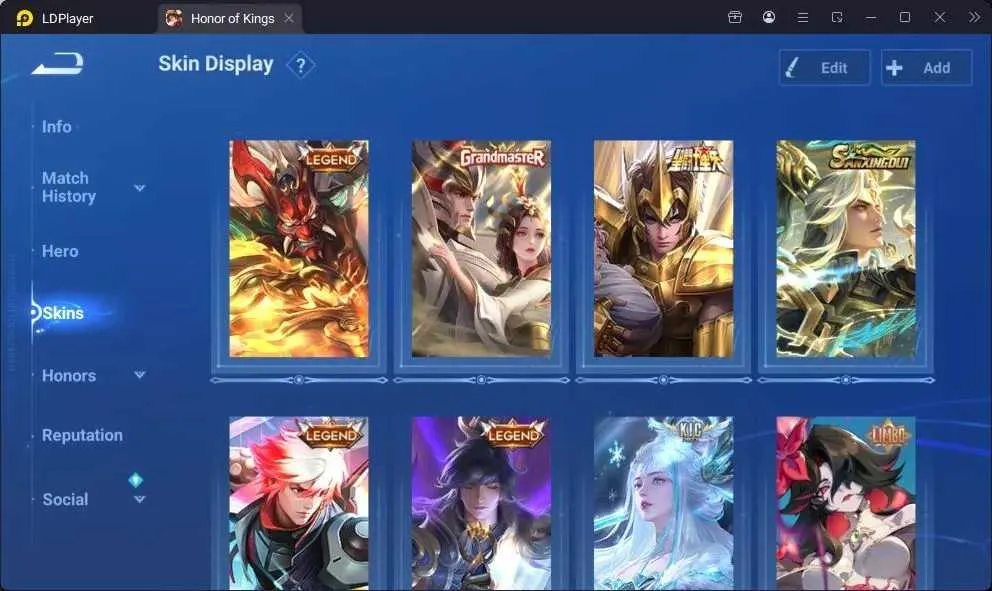
Task: Open the Skin Display help question mark
Action: (301, 65)
